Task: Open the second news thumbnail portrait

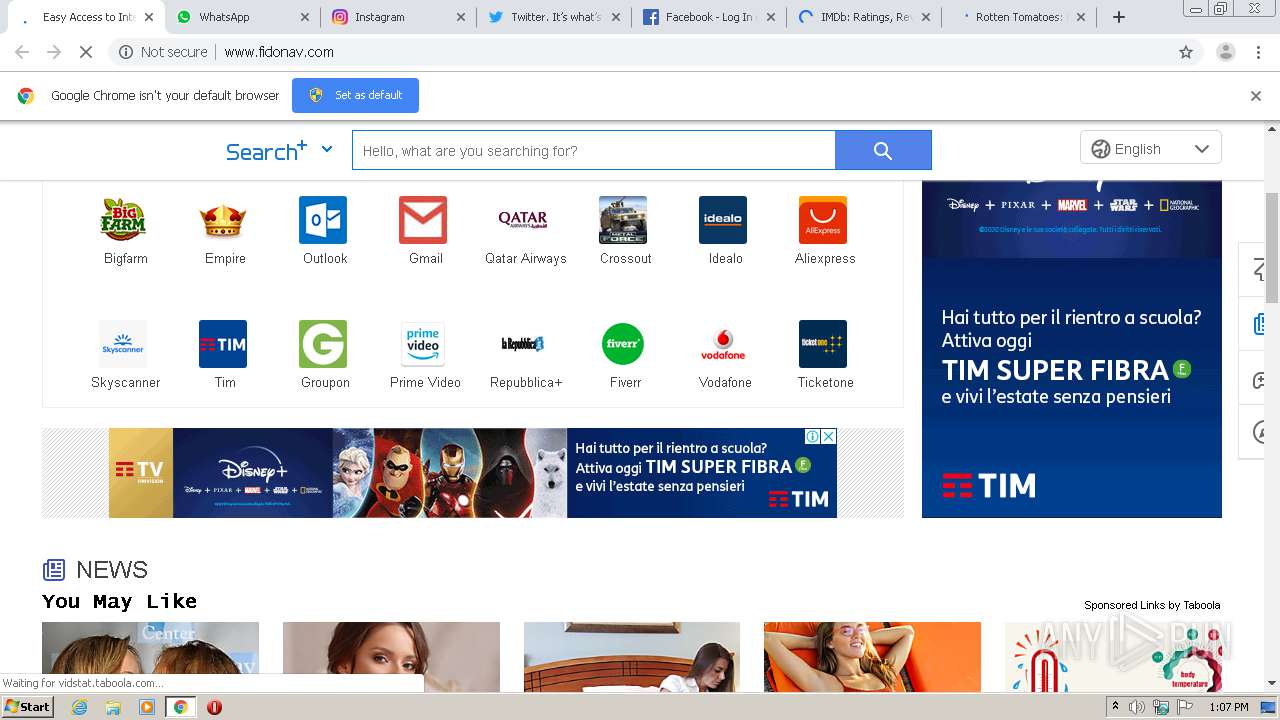Action: pyautogui.click(x=391, y=656)
